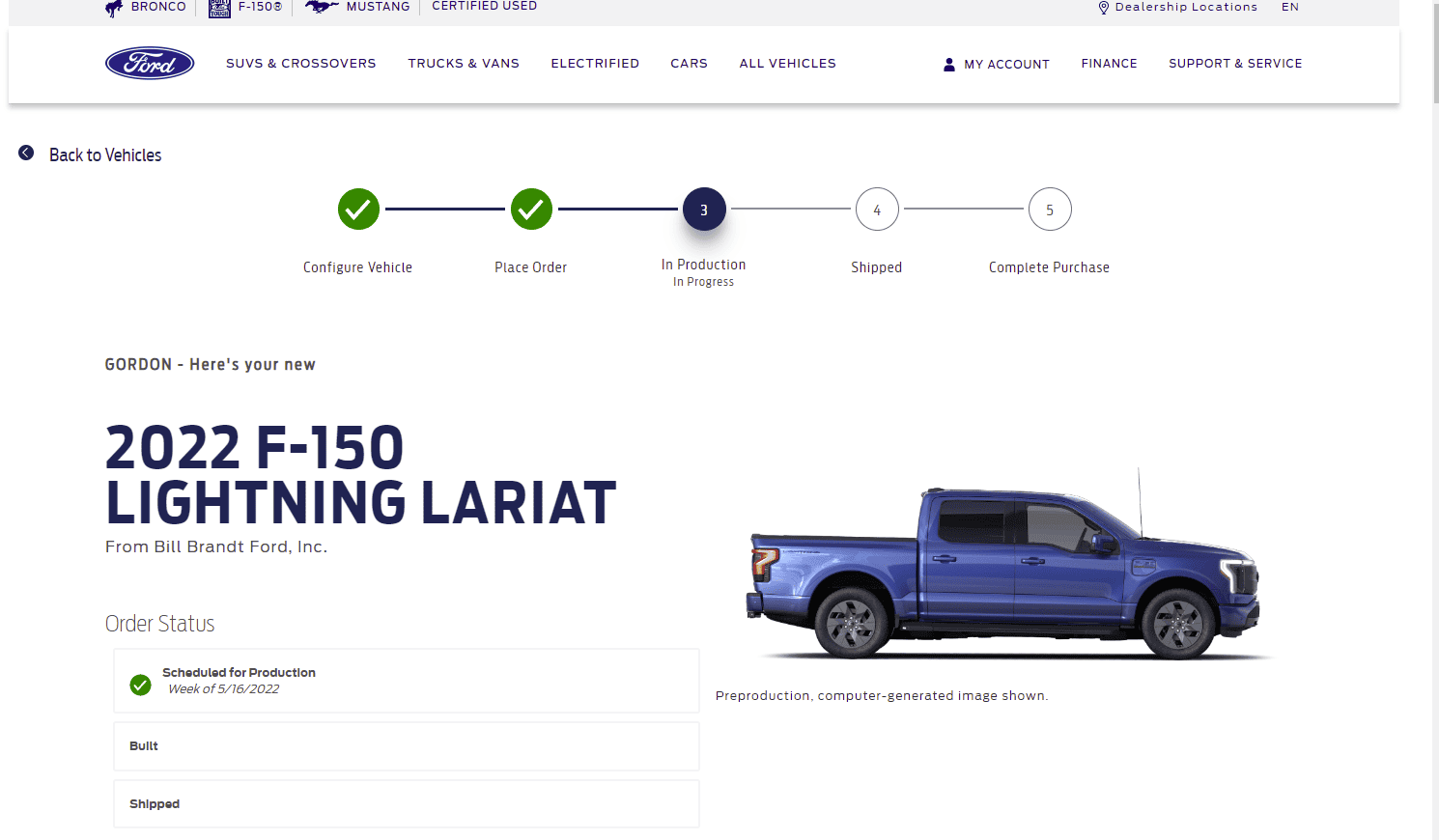Click the back arrow beside Back to Vehicles
Screen dimensions: 1439x840
26,152
